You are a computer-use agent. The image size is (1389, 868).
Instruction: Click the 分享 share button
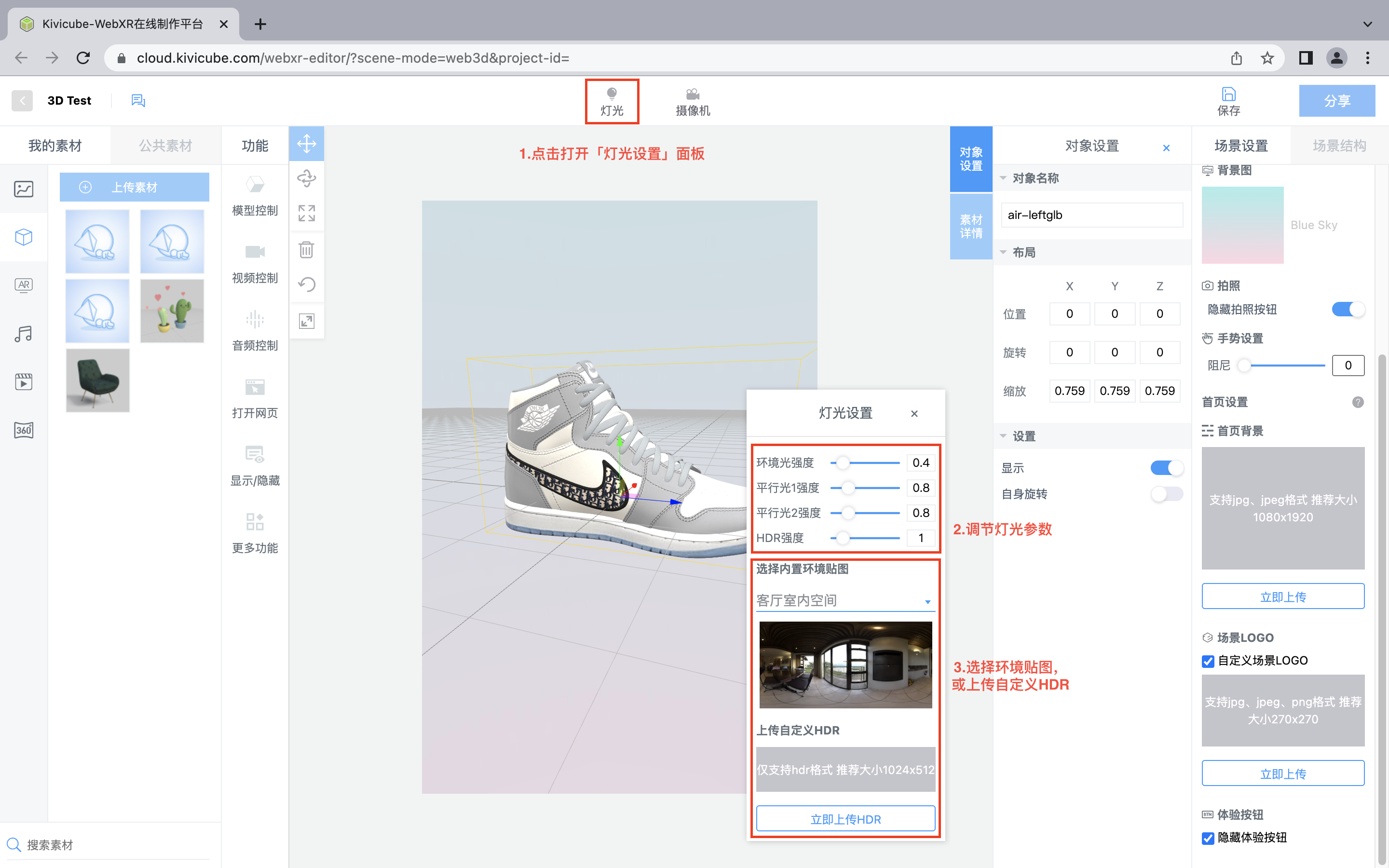tap(1336, 101)
